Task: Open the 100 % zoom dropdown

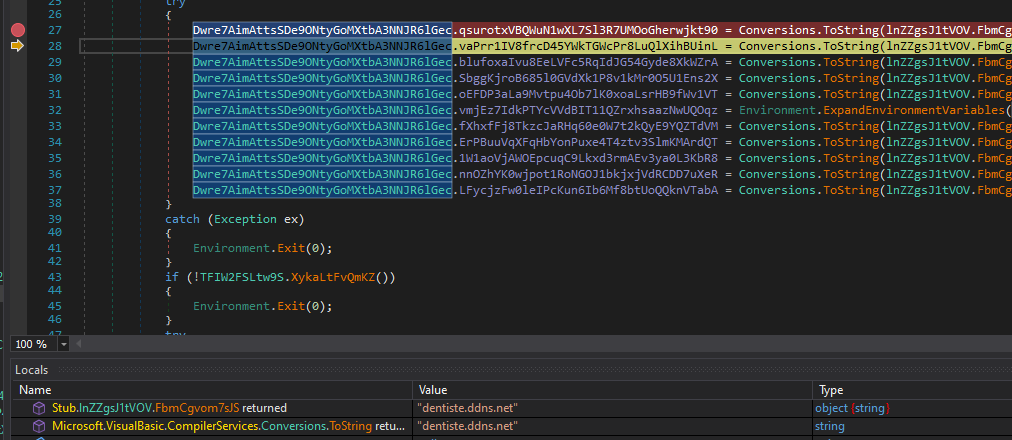Action: [64, 344]
